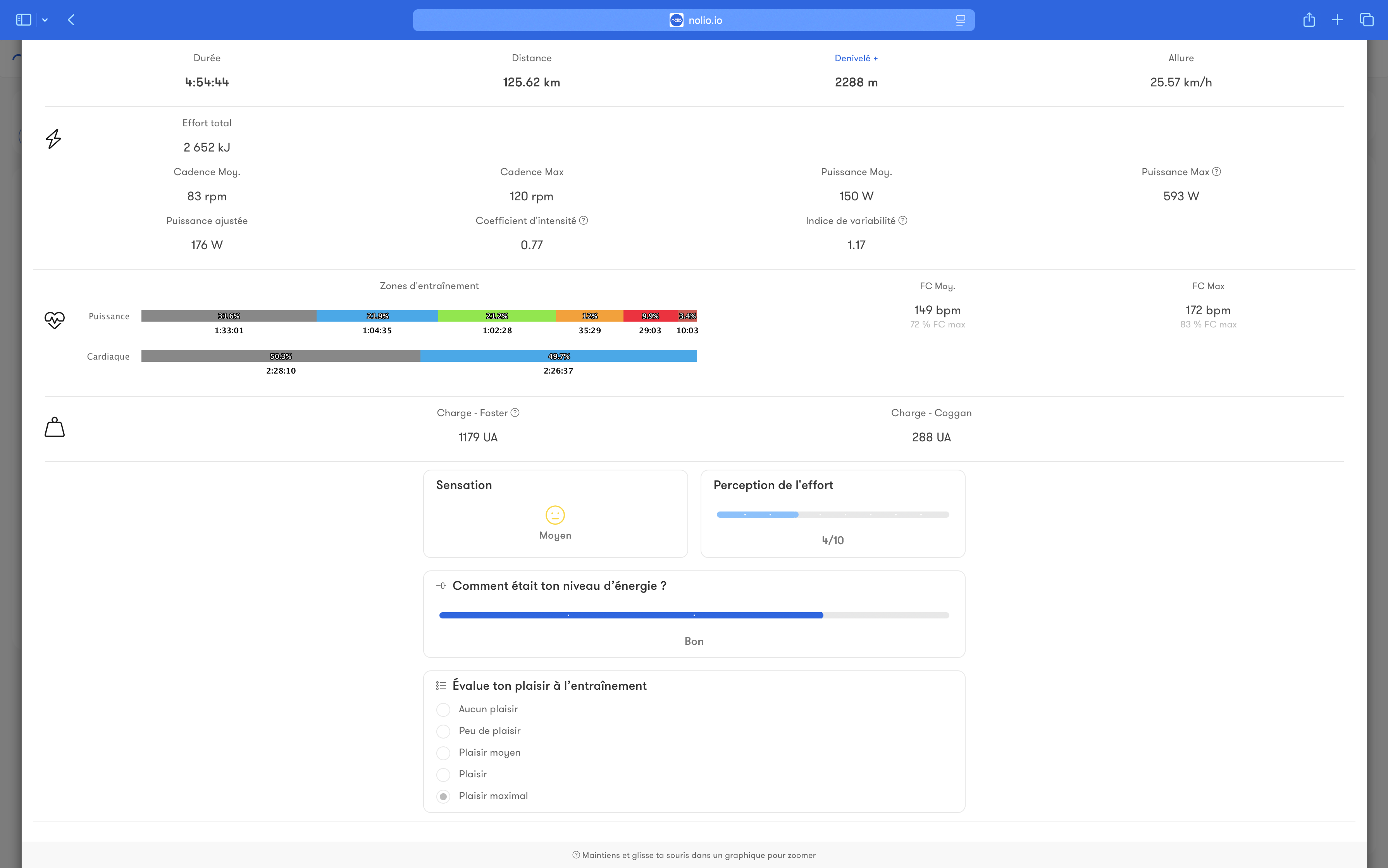Go back with the back arrow
Image resolution: width=1388 pixels, height=868 pixels.
(x=71, y=20)
